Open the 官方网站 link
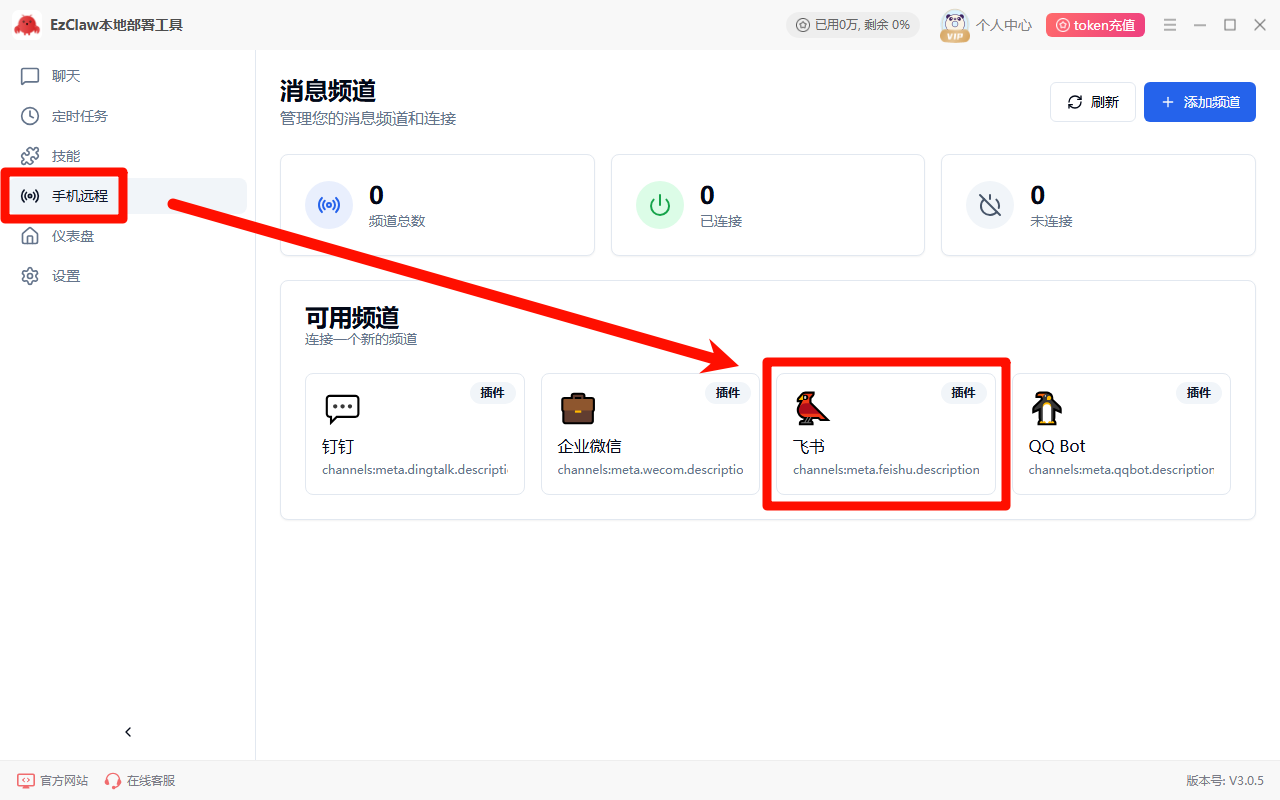The image size is (1280, 800). click(53, 780)
